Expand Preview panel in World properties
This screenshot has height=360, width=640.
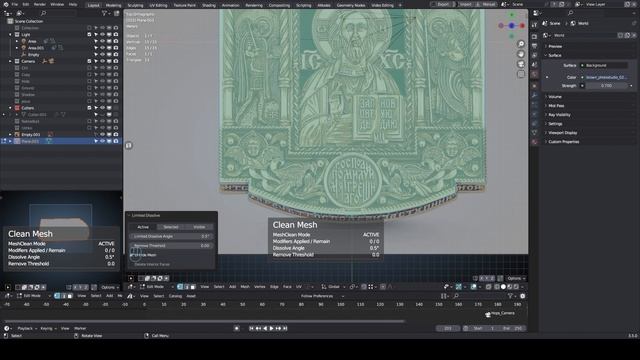pyautogui.click(x=555, y=47)
